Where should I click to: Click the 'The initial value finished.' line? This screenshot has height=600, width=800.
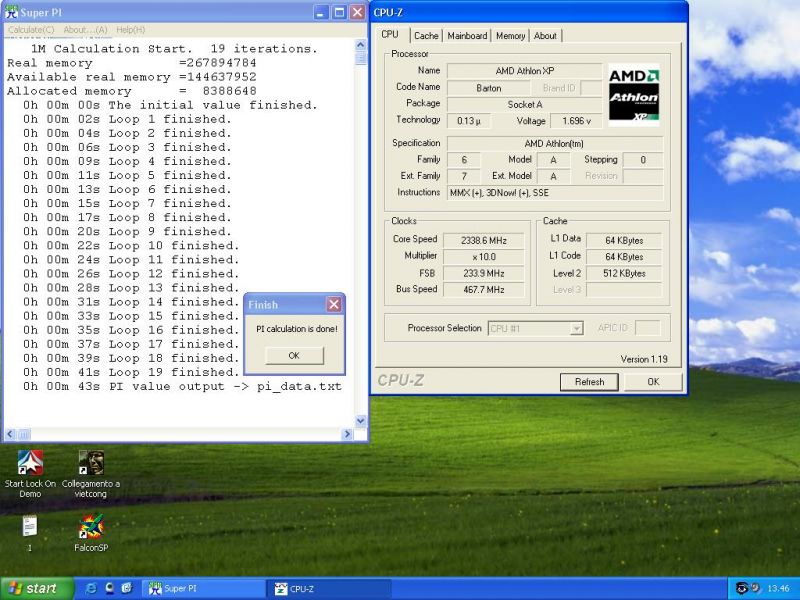pyautogui.click(x=170, y=105)
